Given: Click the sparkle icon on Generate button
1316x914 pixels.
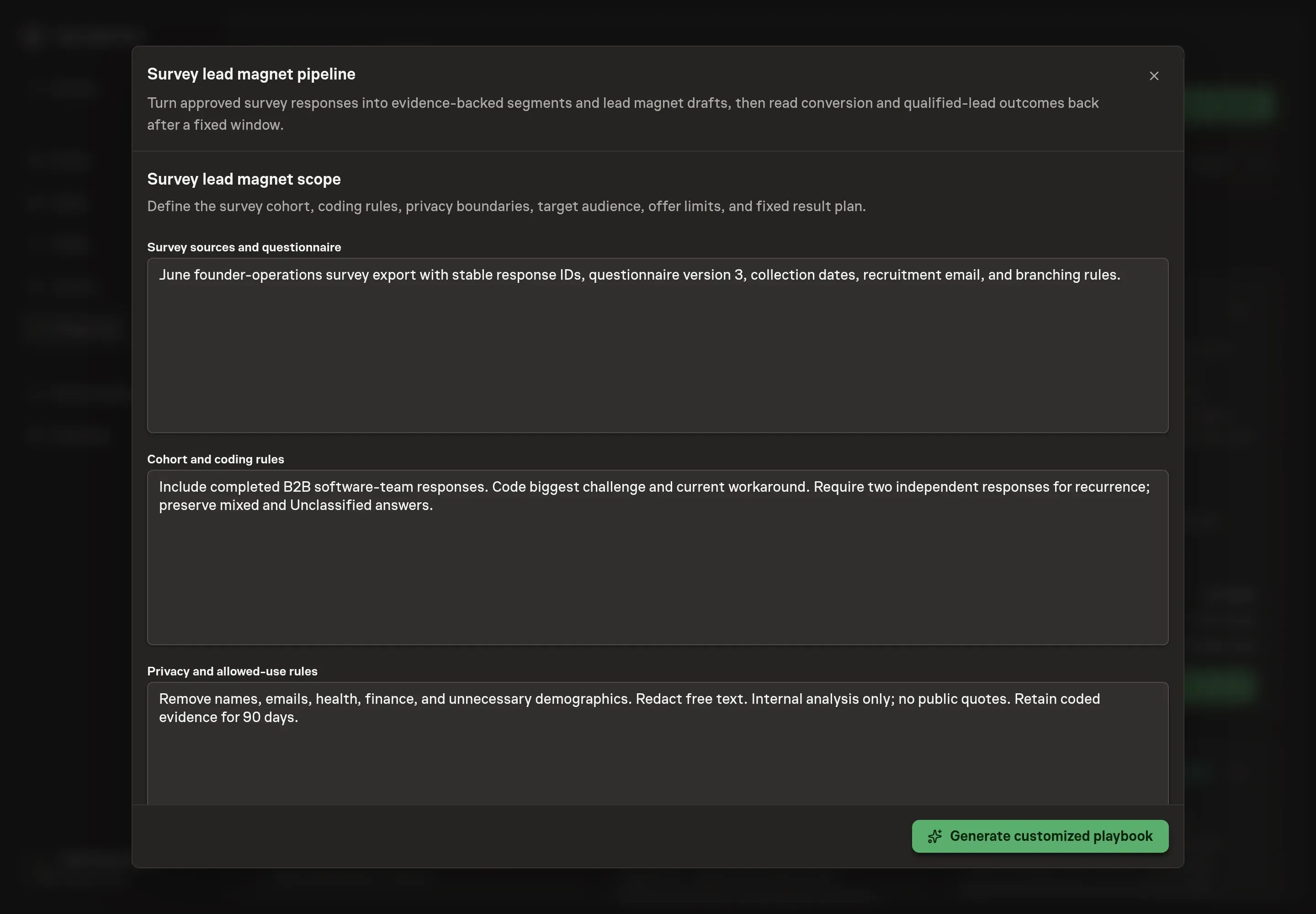Looking at the screenshot, I should pos(934,836).
